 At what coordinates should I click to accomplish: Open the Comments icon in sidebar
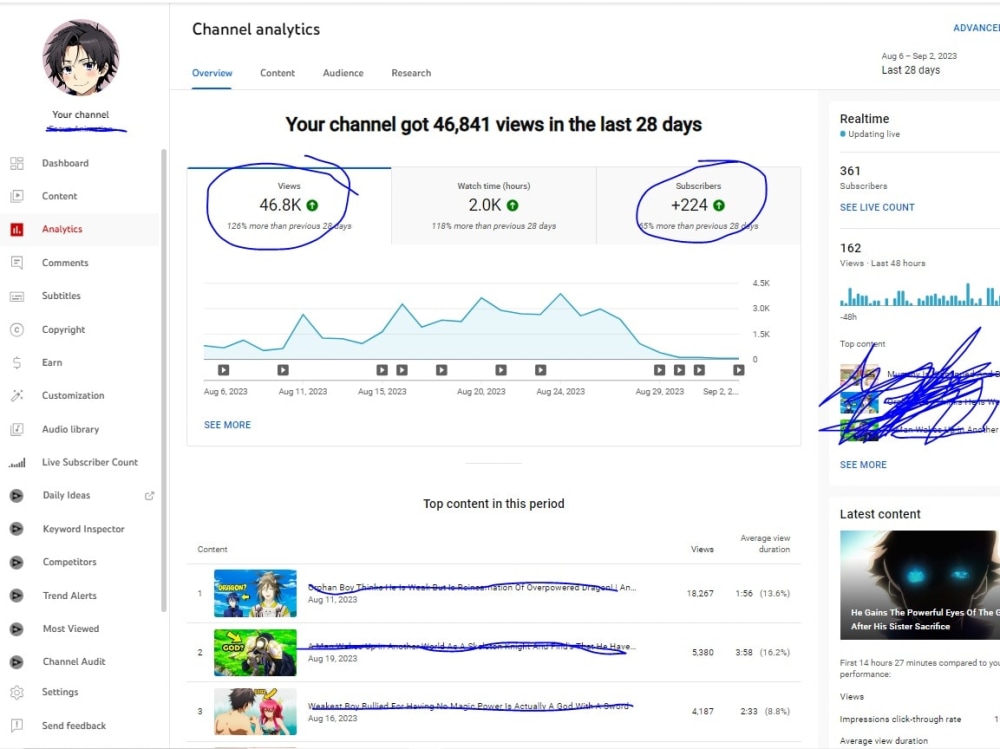[x=17, y=262]
